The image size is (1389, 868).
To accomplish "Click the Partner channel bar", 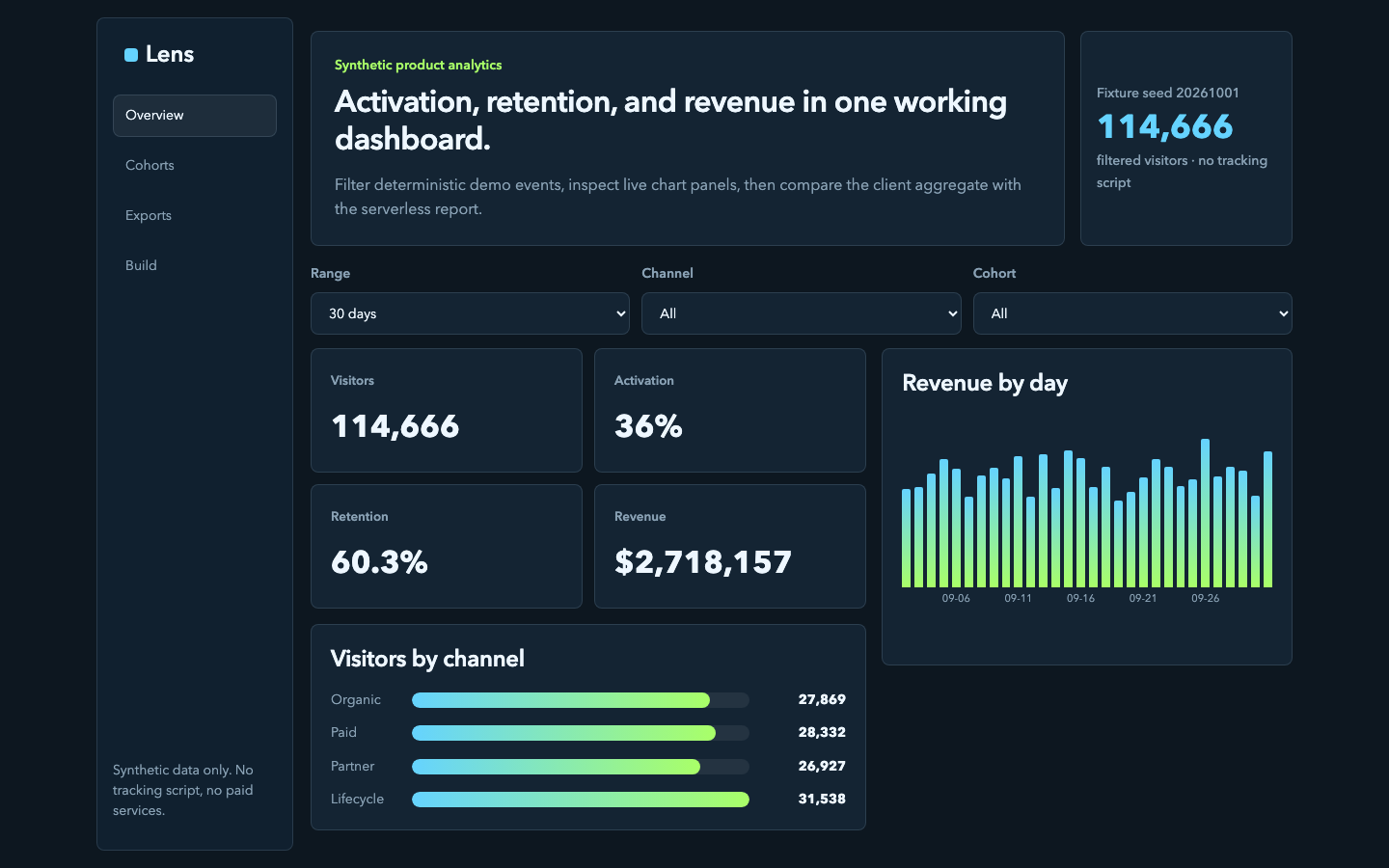I will point(581,767).
